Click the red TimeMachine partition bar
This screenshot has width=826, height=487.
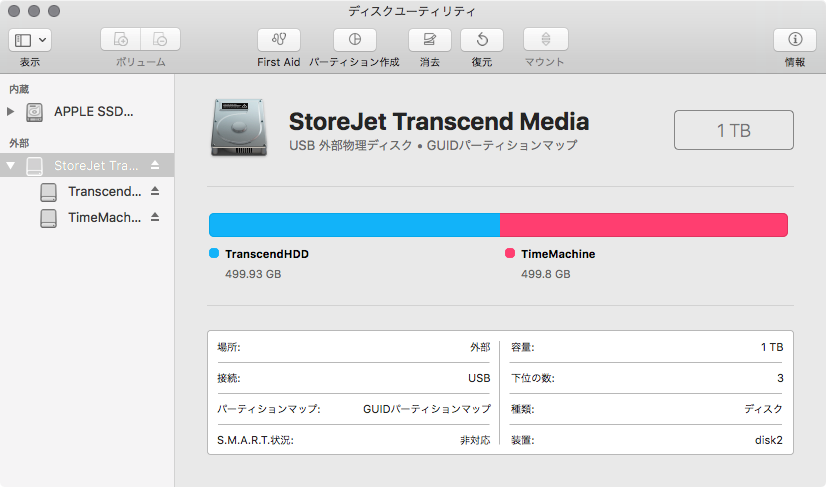pyautogui.click(x=644, y=225)
